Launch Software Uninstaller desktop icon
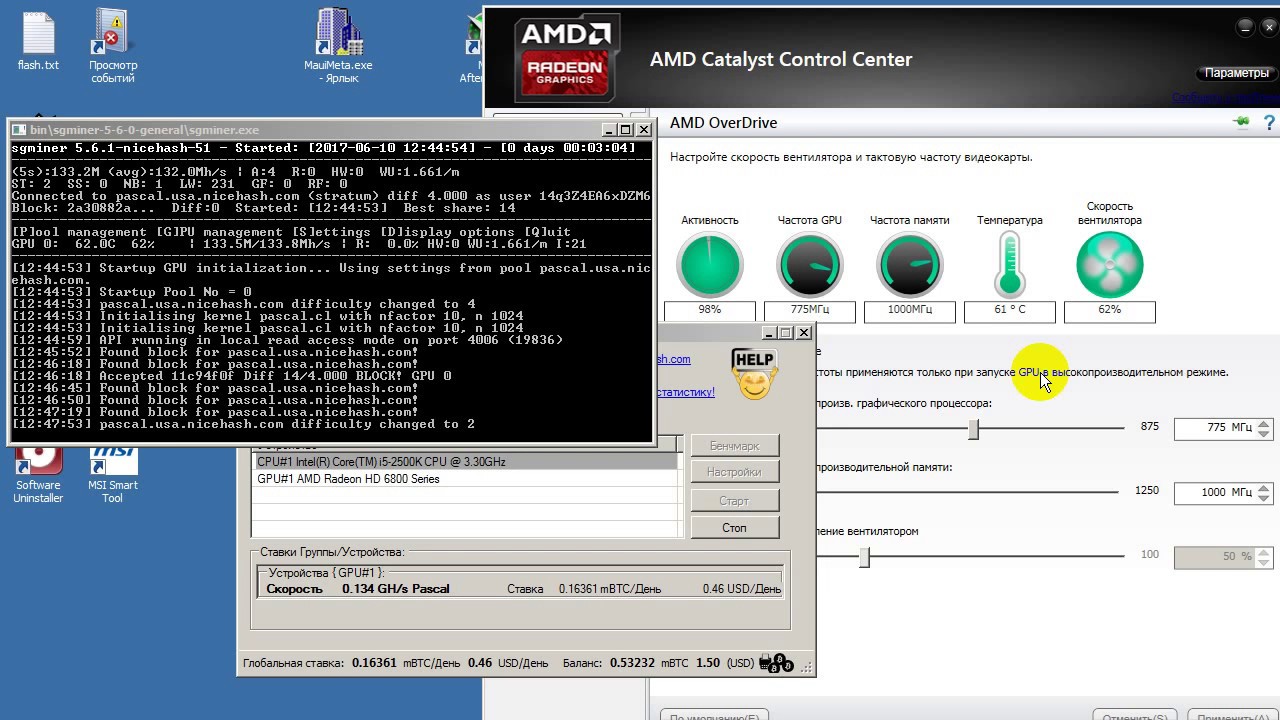 pyautogui.click(x=38, y=475)
